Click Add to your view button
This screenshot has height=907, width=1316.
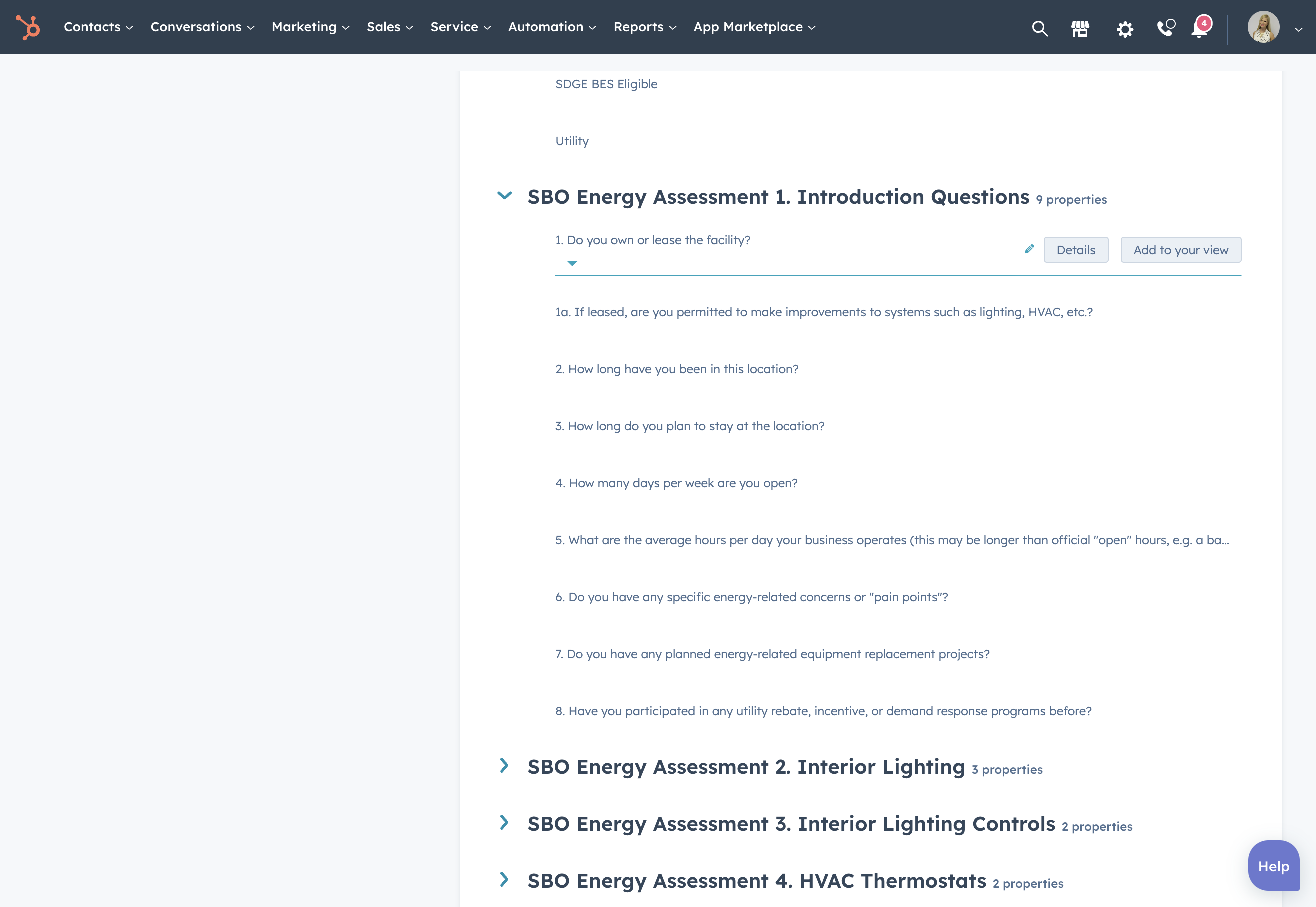[1181, 250]
